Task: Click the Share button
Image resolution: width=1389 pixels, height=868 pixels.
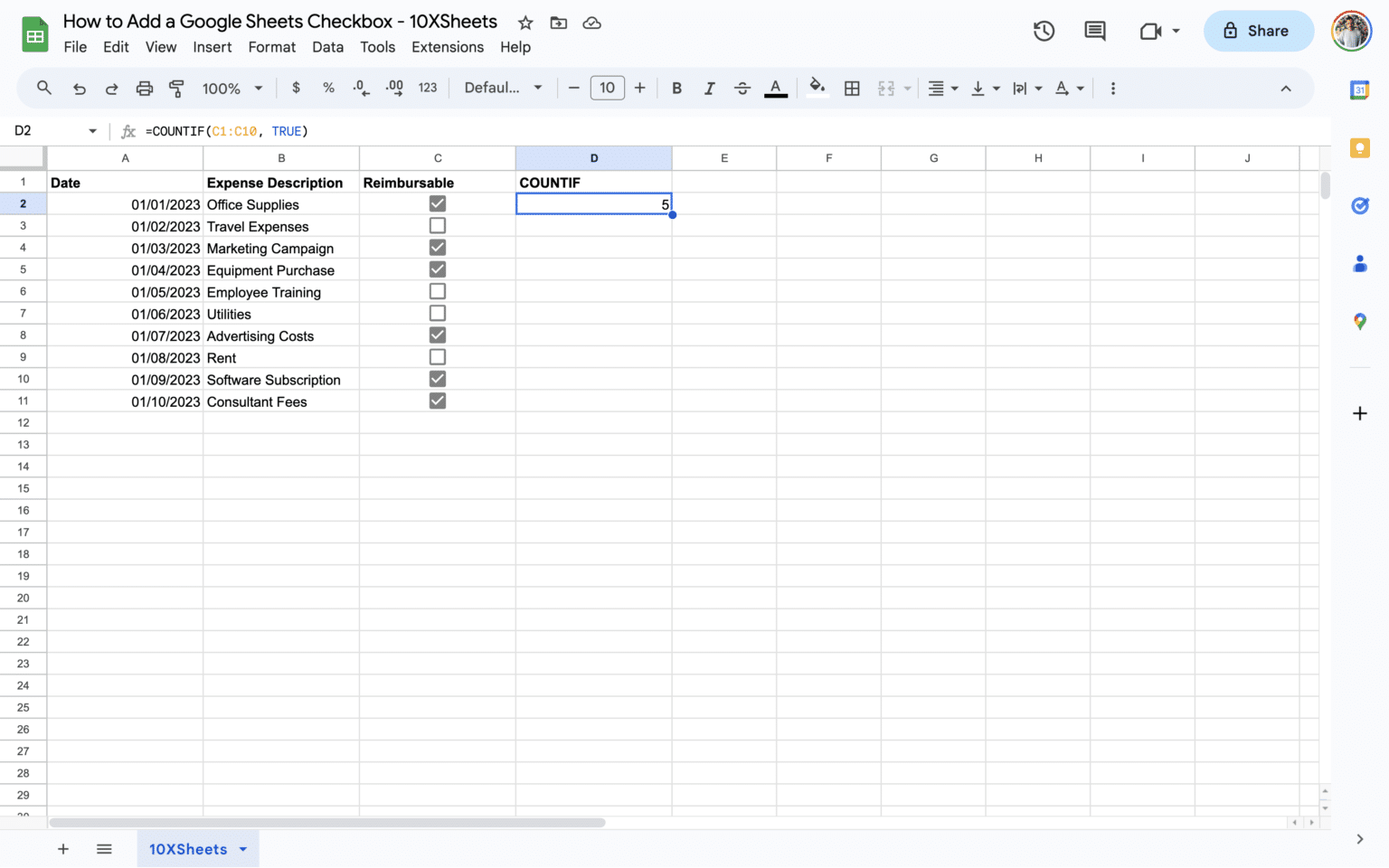Action: point(1258,30)
